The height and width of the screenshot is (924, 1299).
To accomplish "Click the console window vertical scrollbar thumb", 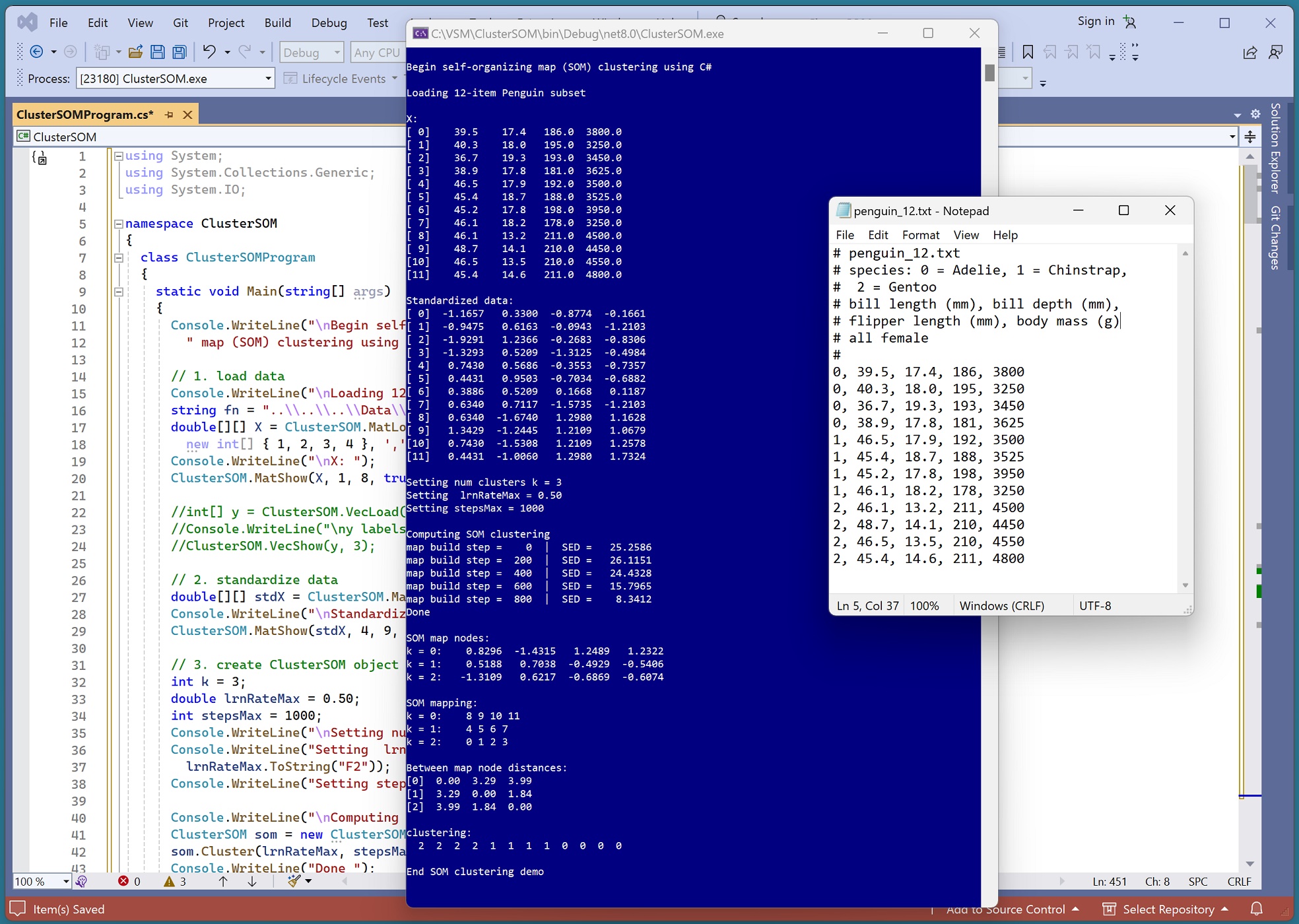I will coord(989,73).
